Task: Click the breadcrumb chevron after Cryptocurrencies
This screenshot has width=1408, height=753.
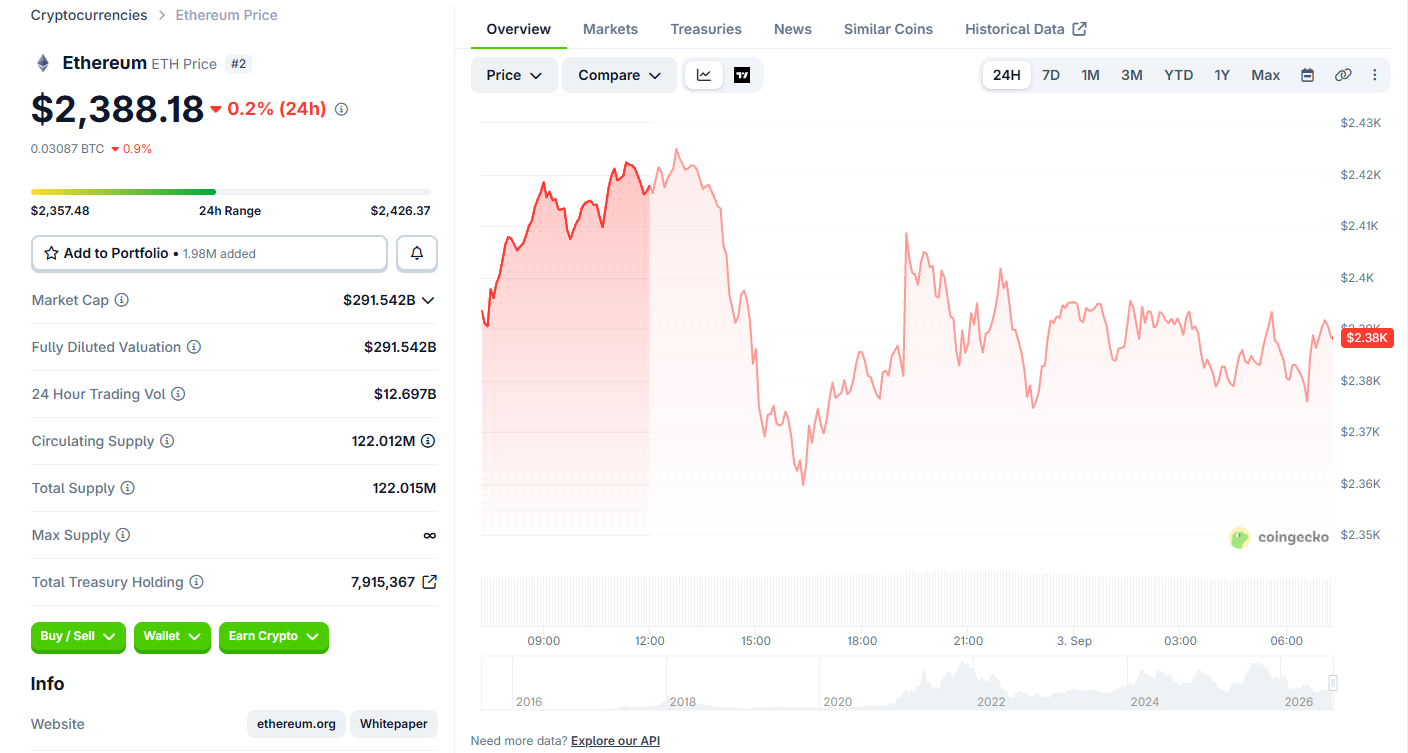Action: pyautogui.click(x=161, y=15)
